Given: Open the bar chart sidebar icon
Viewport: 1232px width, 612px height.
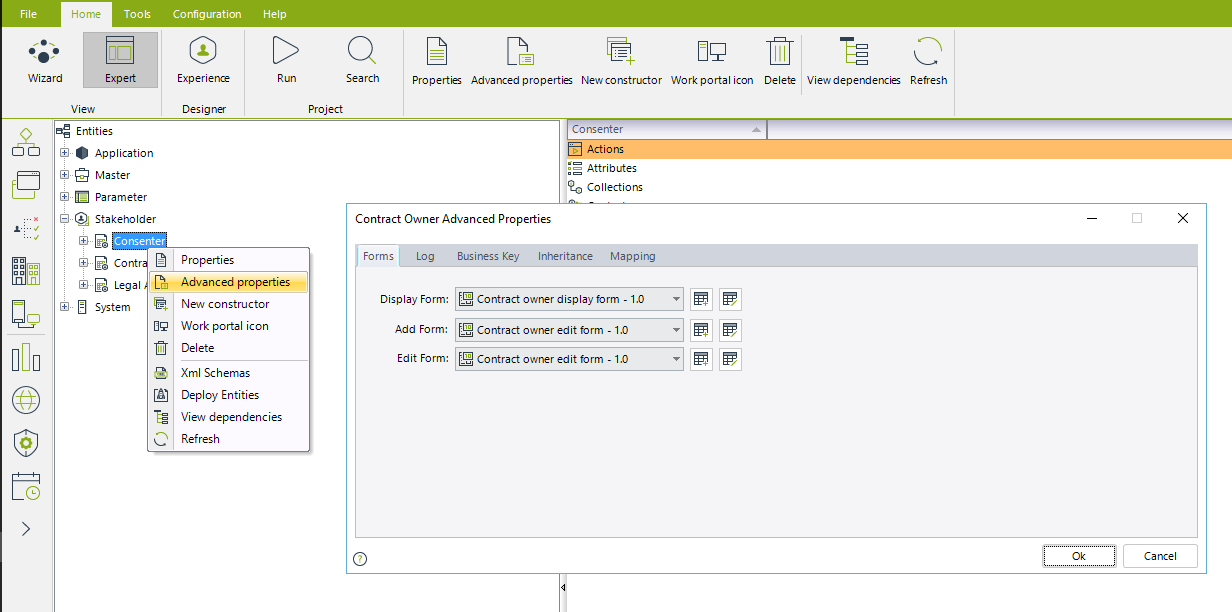Looking at the screenshot, I should coord(26,357).
